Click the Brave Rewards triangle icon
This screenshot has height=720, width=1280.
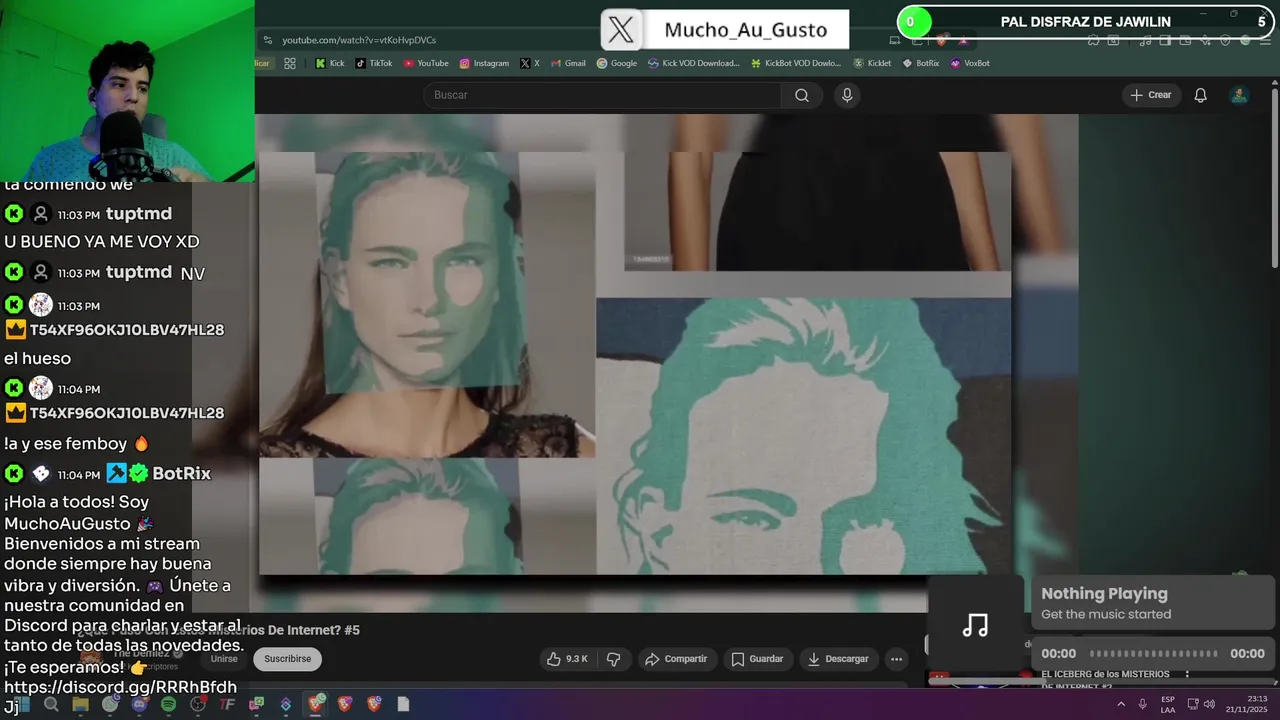(963, 40)
